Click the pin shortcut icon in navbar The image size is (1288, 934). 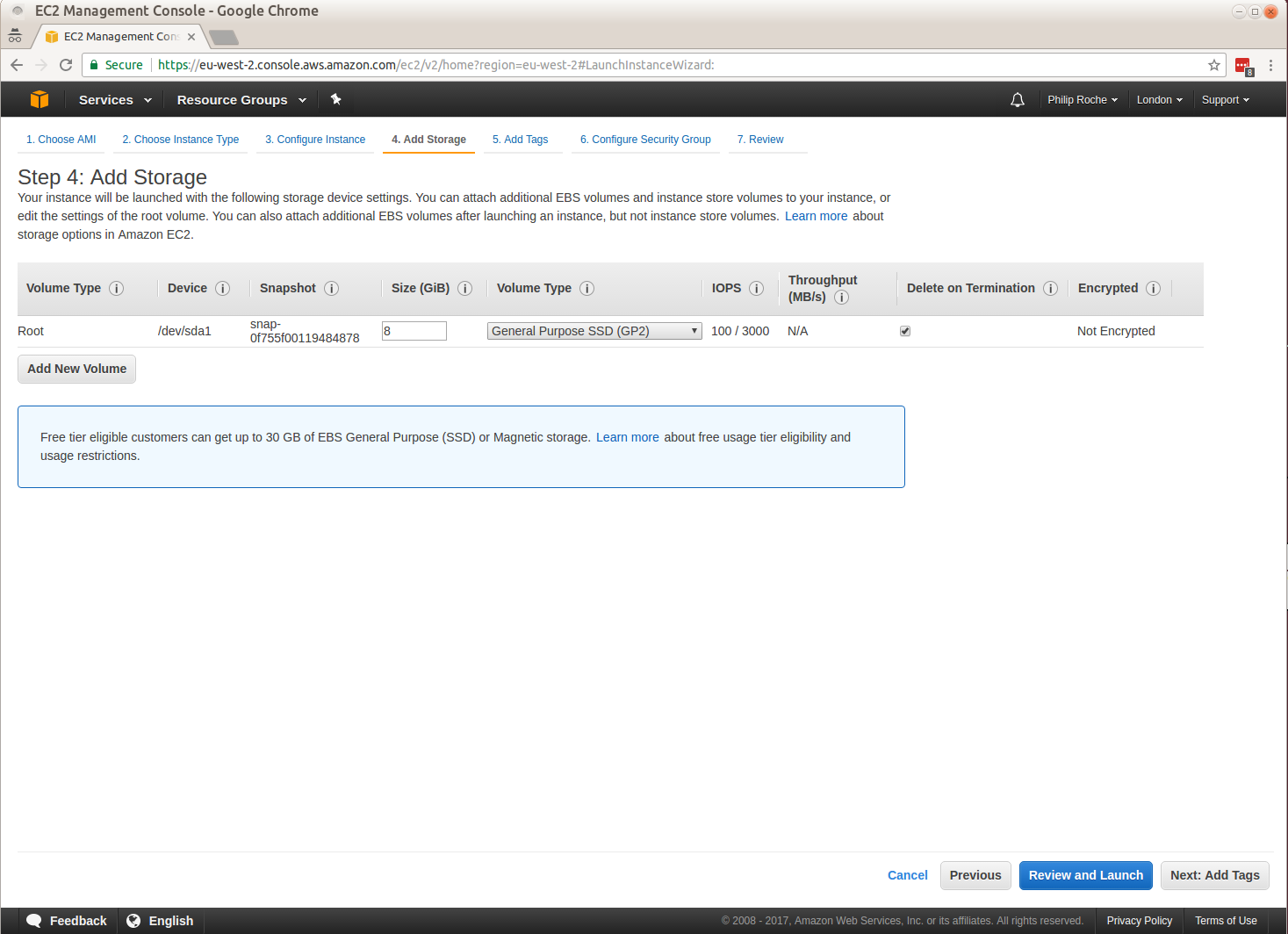[x=335, y=99]
